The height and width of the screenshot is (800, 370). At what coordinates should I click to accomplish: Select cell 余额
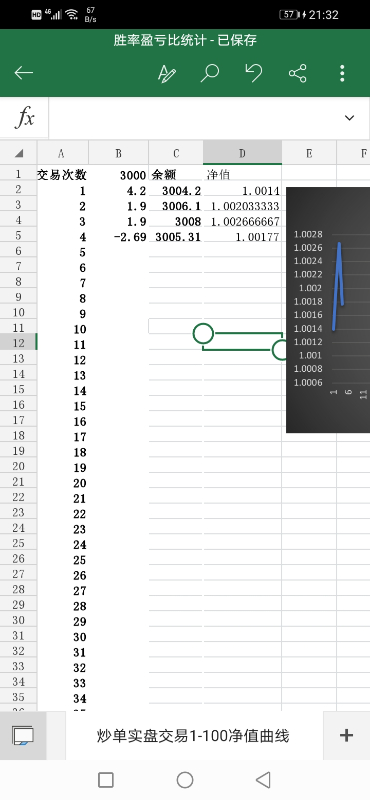click(x=176, y=175)
